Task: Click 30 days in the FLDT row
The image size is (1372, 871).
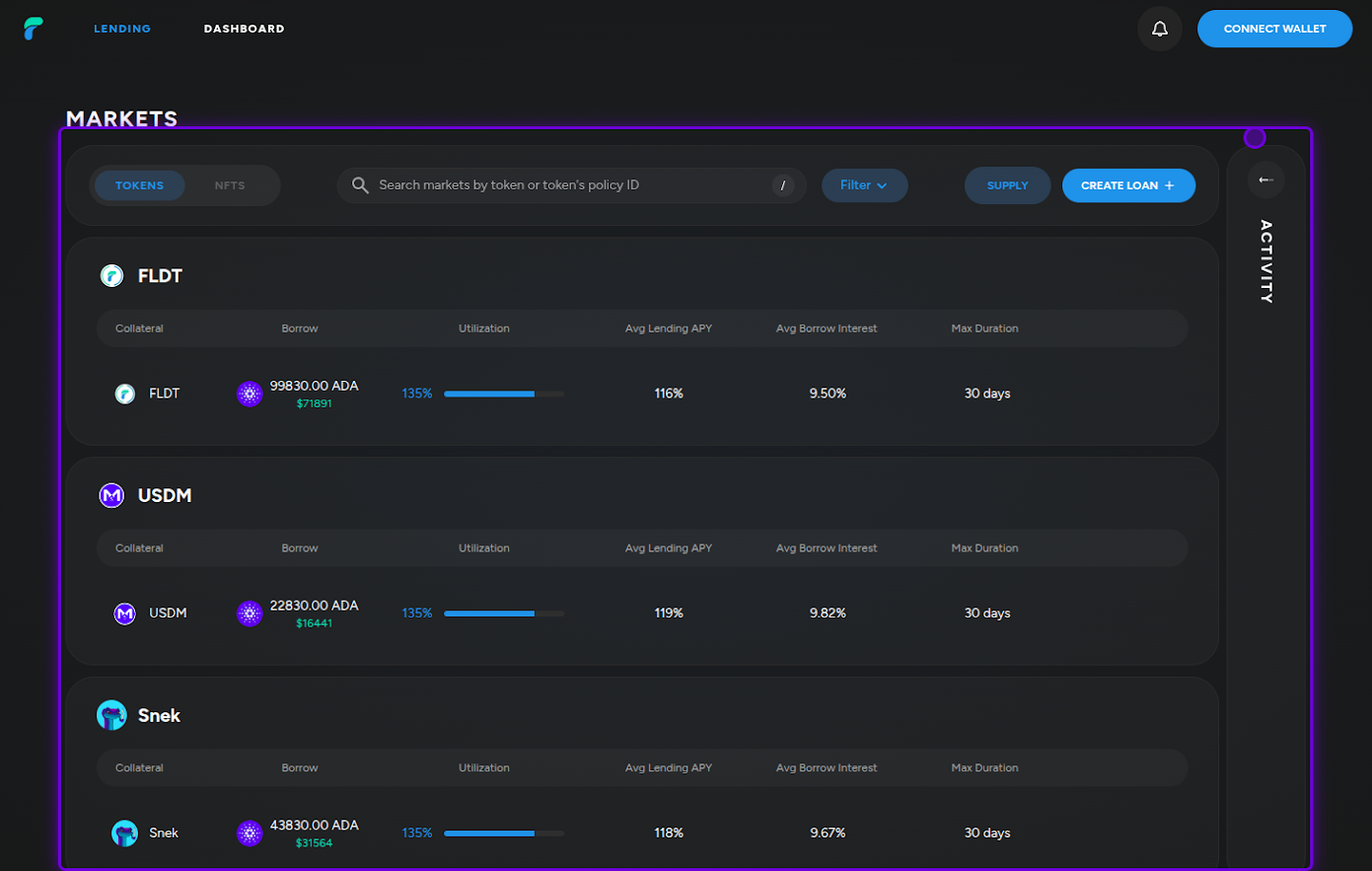Action: (x=987, y=394)
